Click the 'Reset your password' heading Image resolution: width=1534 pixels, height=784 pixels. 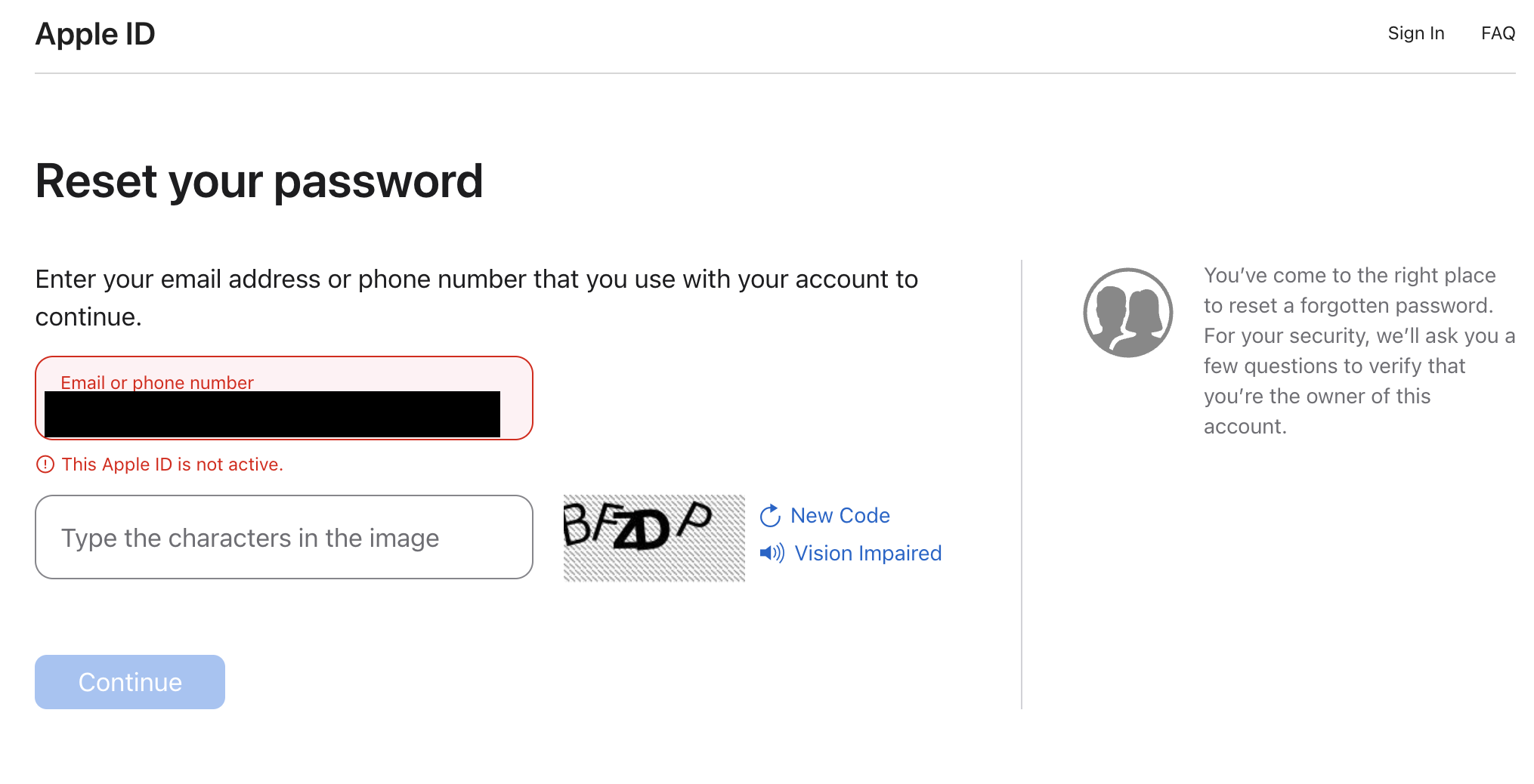tap(259, 181)
